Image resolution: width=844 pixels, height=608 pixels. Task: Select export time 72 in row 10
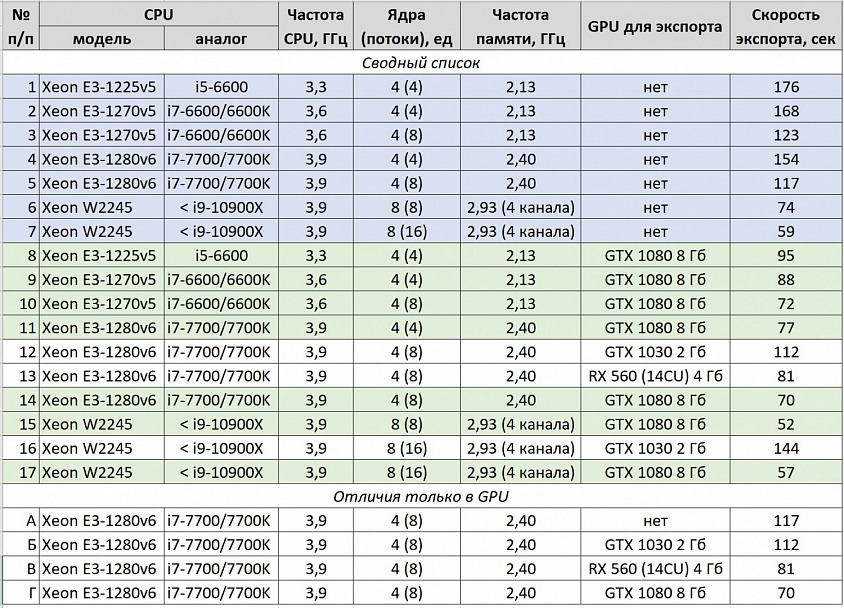point(786,304)
